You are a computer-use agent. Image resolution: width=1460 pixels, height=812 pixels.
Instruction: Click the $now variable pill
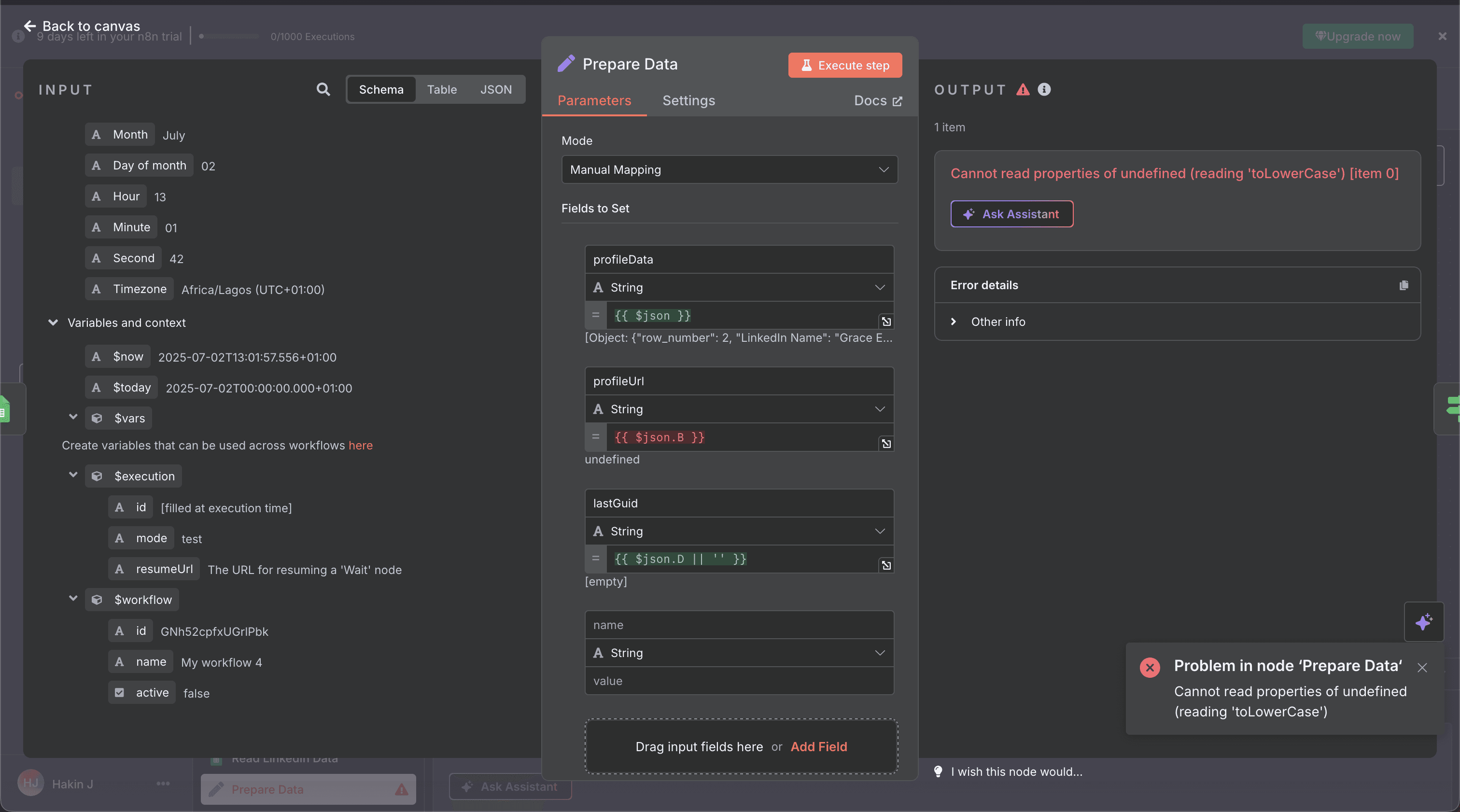click(x=118, y=356)
